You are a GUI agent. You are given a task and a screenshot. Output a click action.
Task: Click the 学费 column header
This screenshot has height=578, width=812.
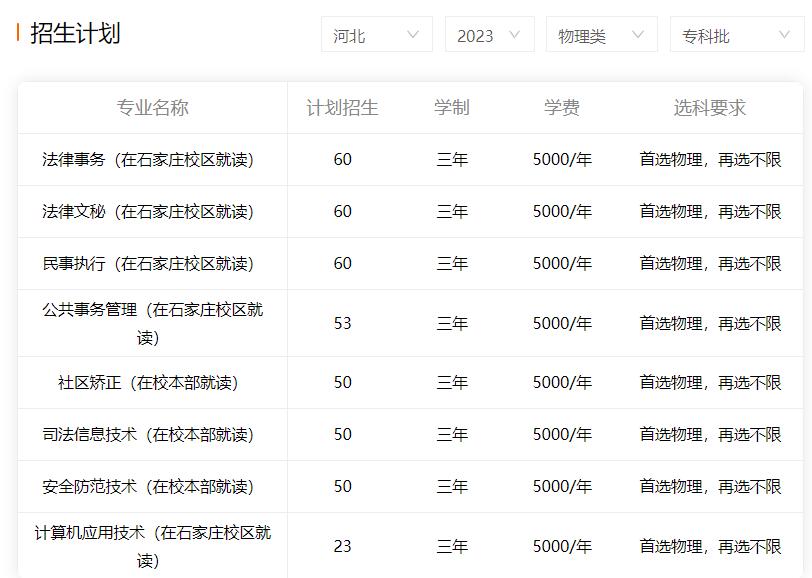pos(559,108)
